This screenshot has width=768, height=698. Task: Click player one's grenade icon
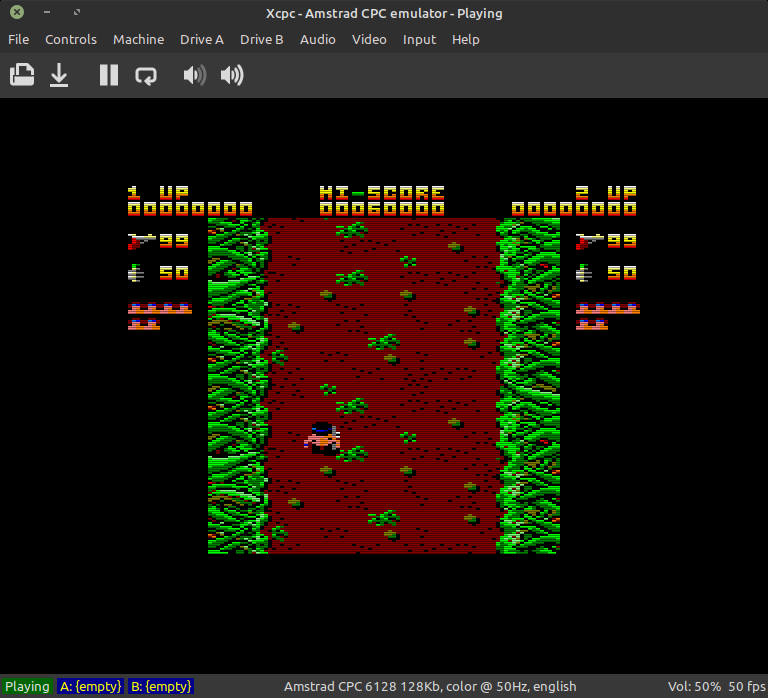tap(136, 273)
